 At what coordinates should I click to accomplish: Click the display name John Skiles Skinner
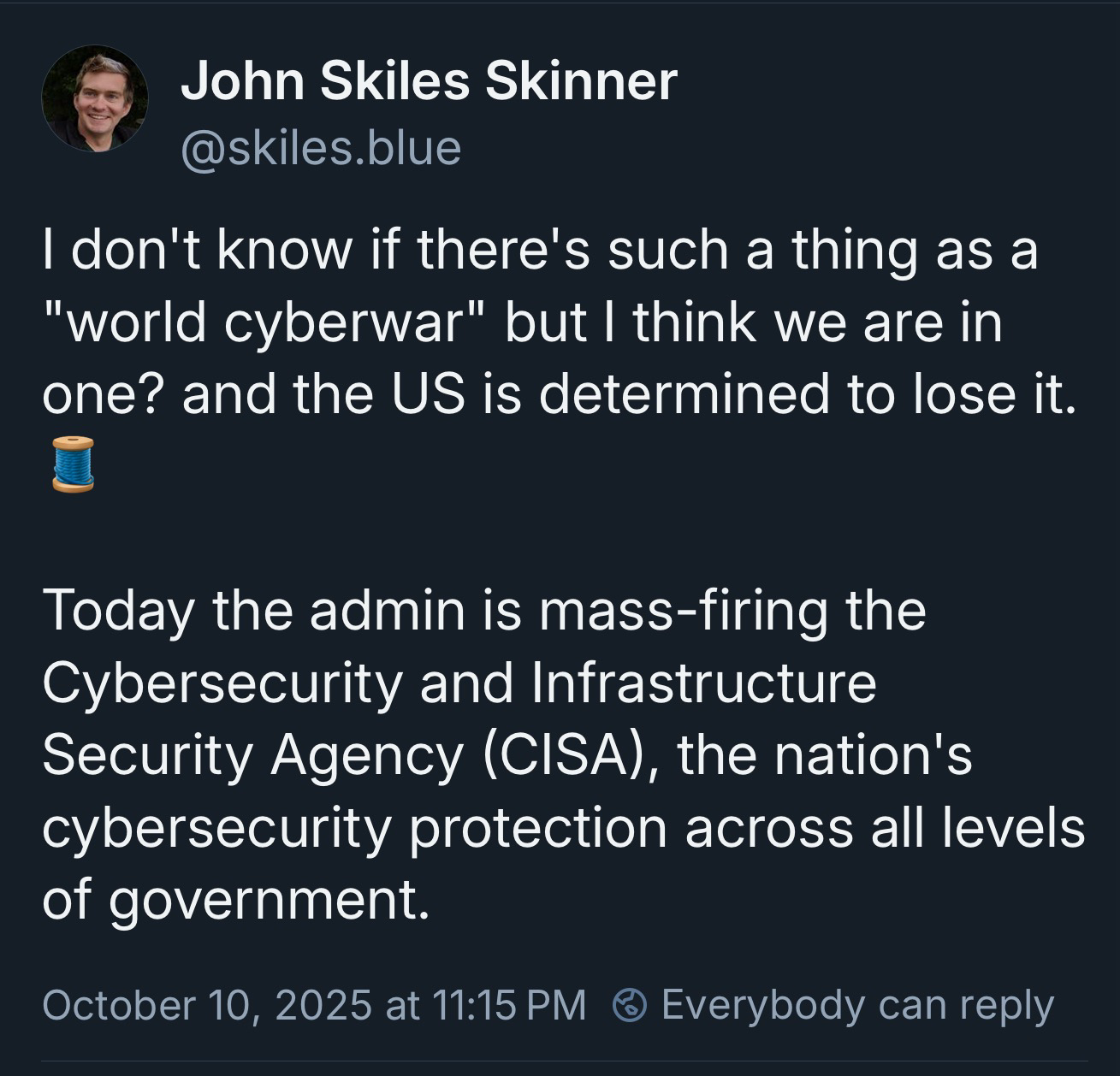tap(429, 81)
